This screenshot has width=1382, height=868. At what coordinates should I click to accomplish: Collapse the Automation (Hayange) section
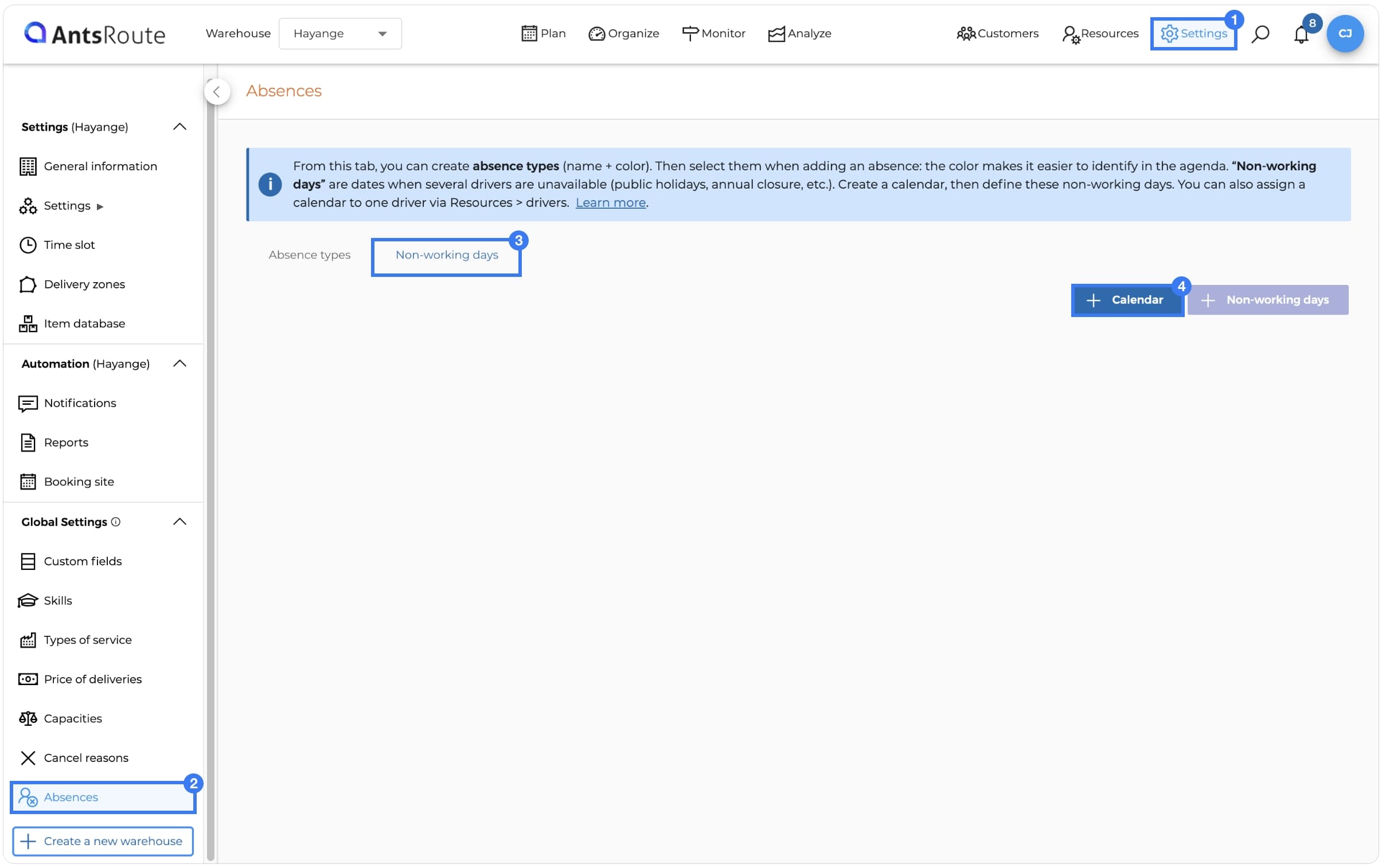(179, 363)
